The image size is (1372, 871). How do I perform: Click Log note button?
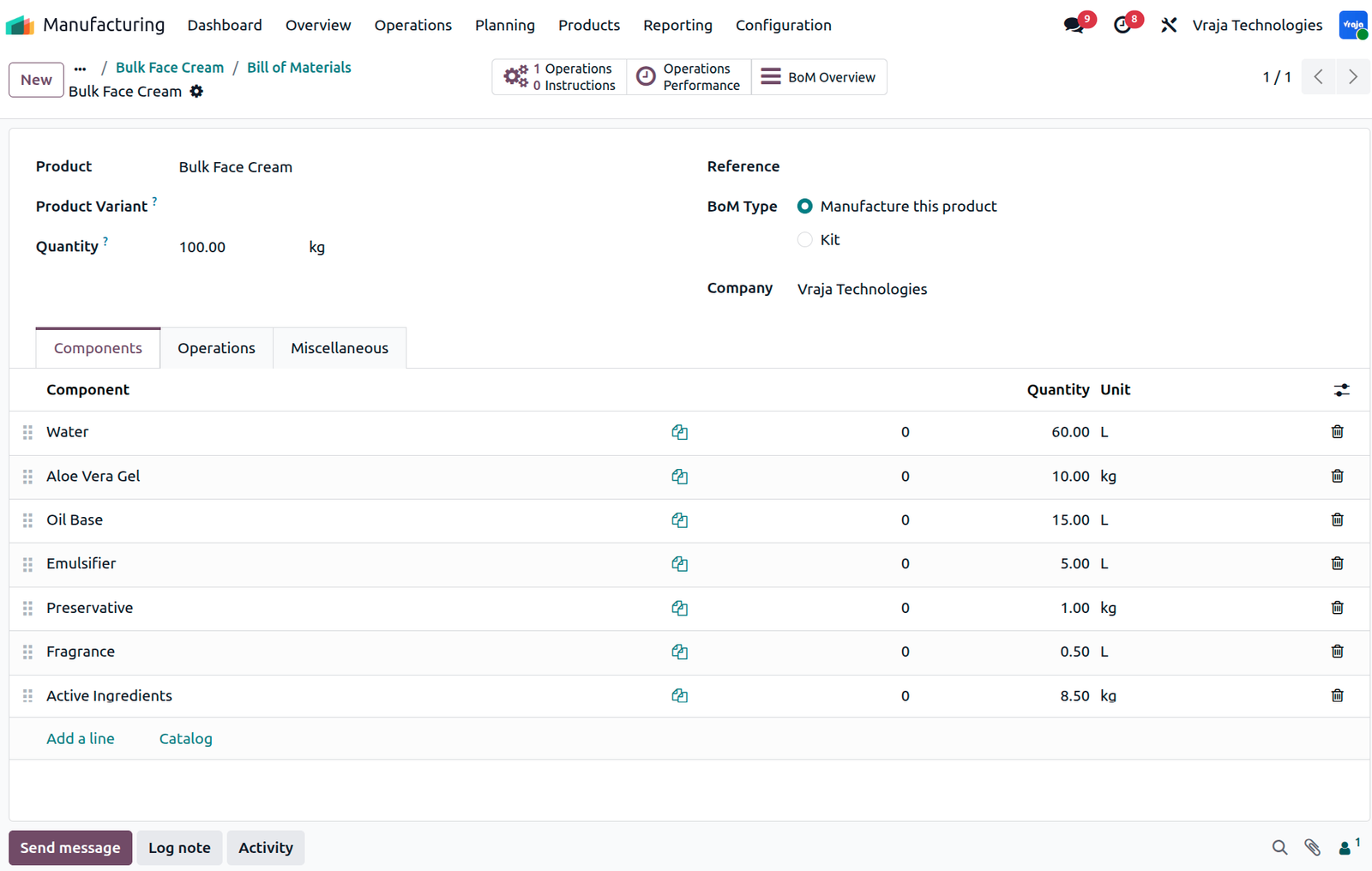click(179, 848)
